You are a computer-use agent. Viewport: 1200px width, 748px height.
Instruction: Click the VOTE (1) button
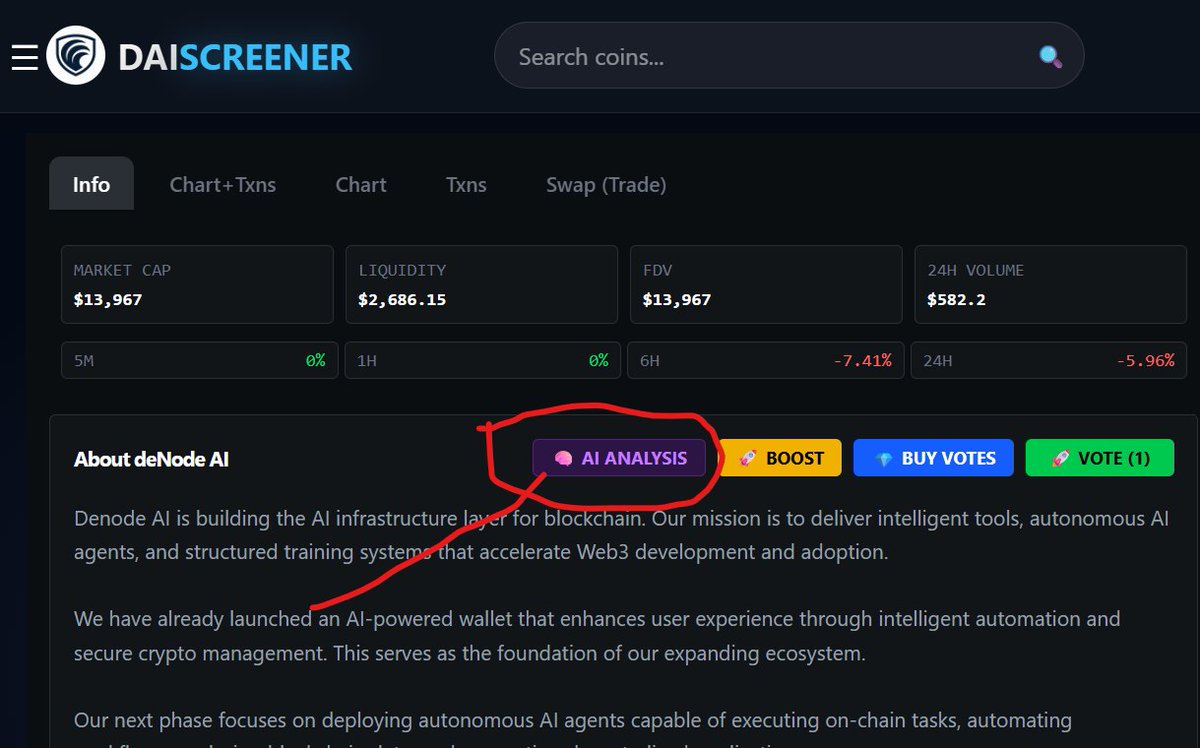pyautogui.click(x=1100, y=458)
